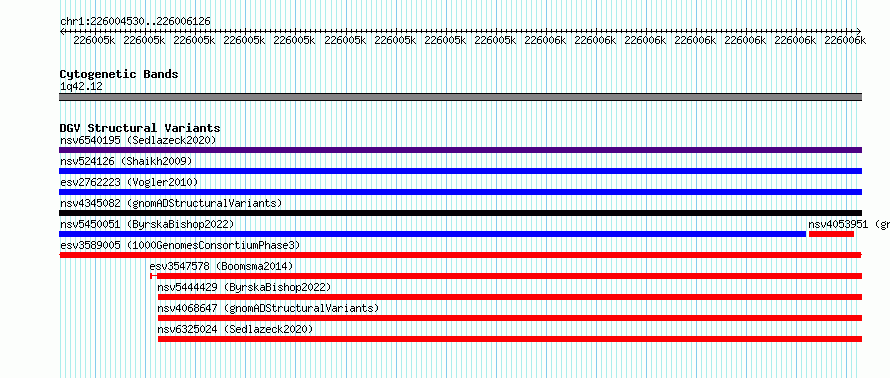This screenshot has height=378, width=890.
Task: Click the blue esv2762223 variant bar
Action: (x=460, y=192)
